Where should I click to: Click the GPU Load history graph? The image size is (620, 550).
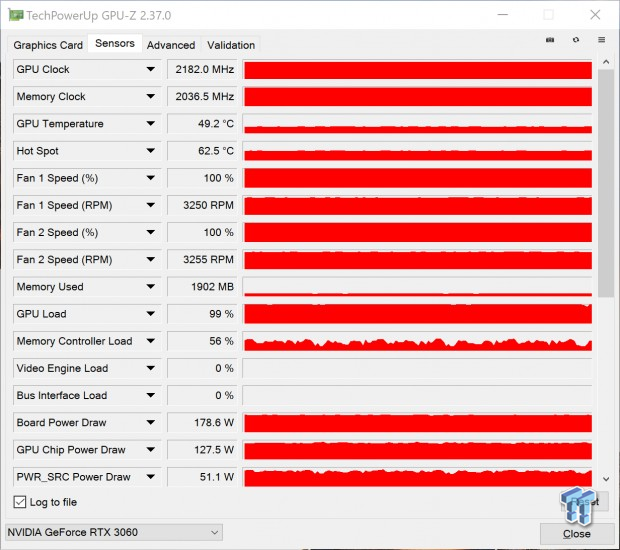(x=418, y=314)
